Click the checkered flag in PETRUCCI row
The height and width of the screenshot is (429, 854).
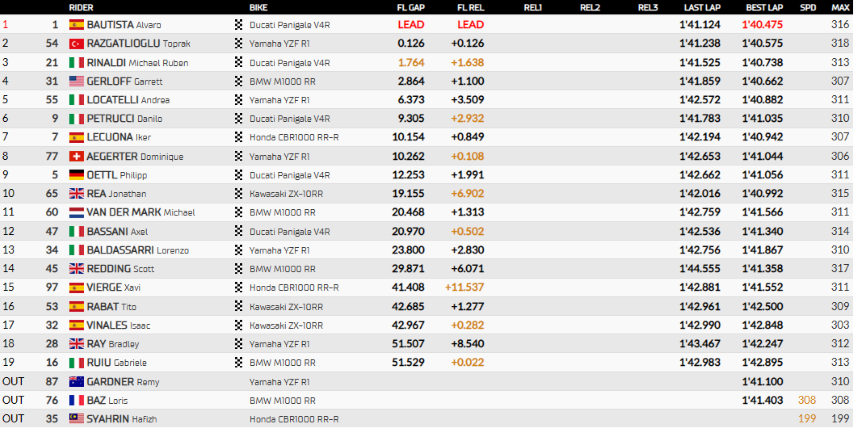click(x=238, y=119)
